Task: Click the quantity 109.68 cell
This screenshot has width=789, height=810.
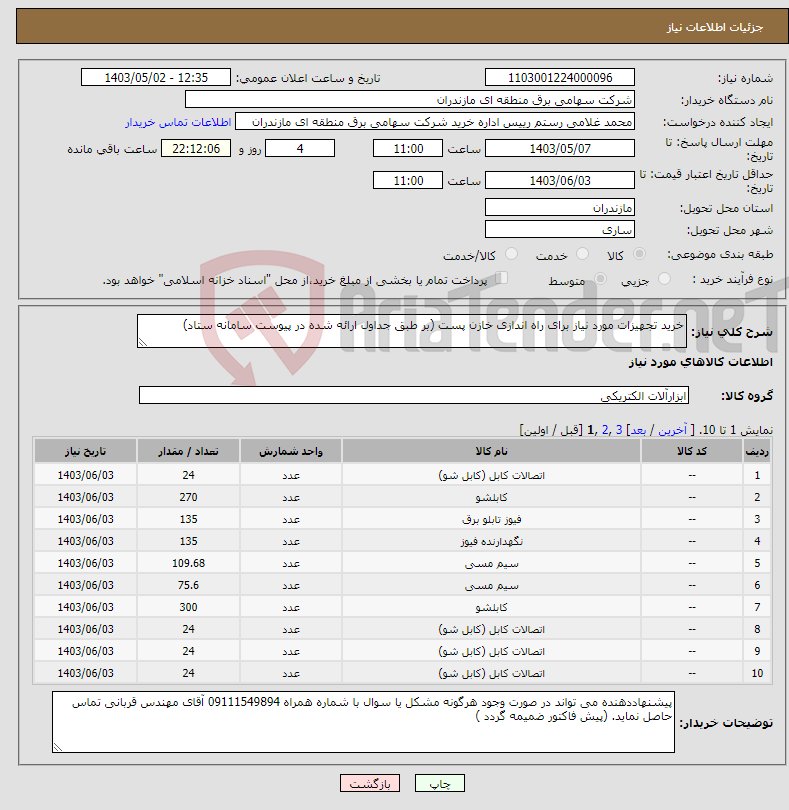Action: point(188,564)
